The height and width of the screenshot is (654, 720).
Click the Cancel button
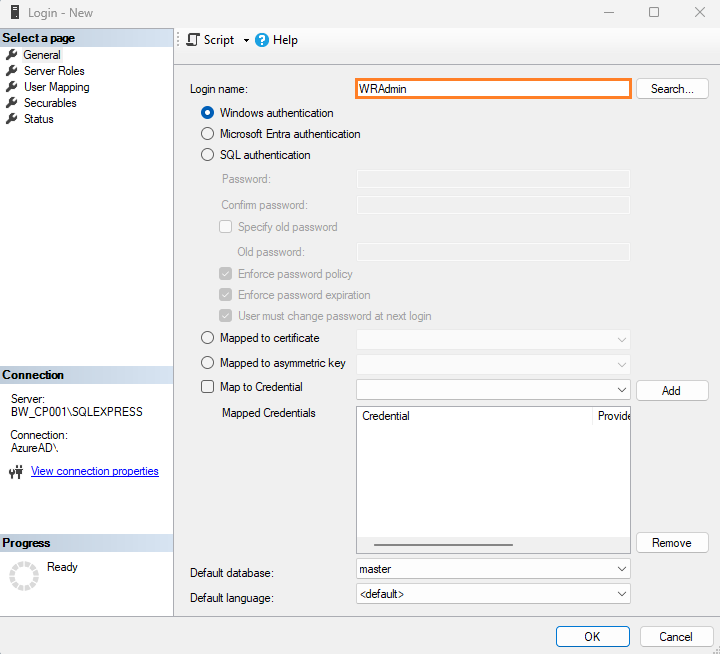coord(676,637)
